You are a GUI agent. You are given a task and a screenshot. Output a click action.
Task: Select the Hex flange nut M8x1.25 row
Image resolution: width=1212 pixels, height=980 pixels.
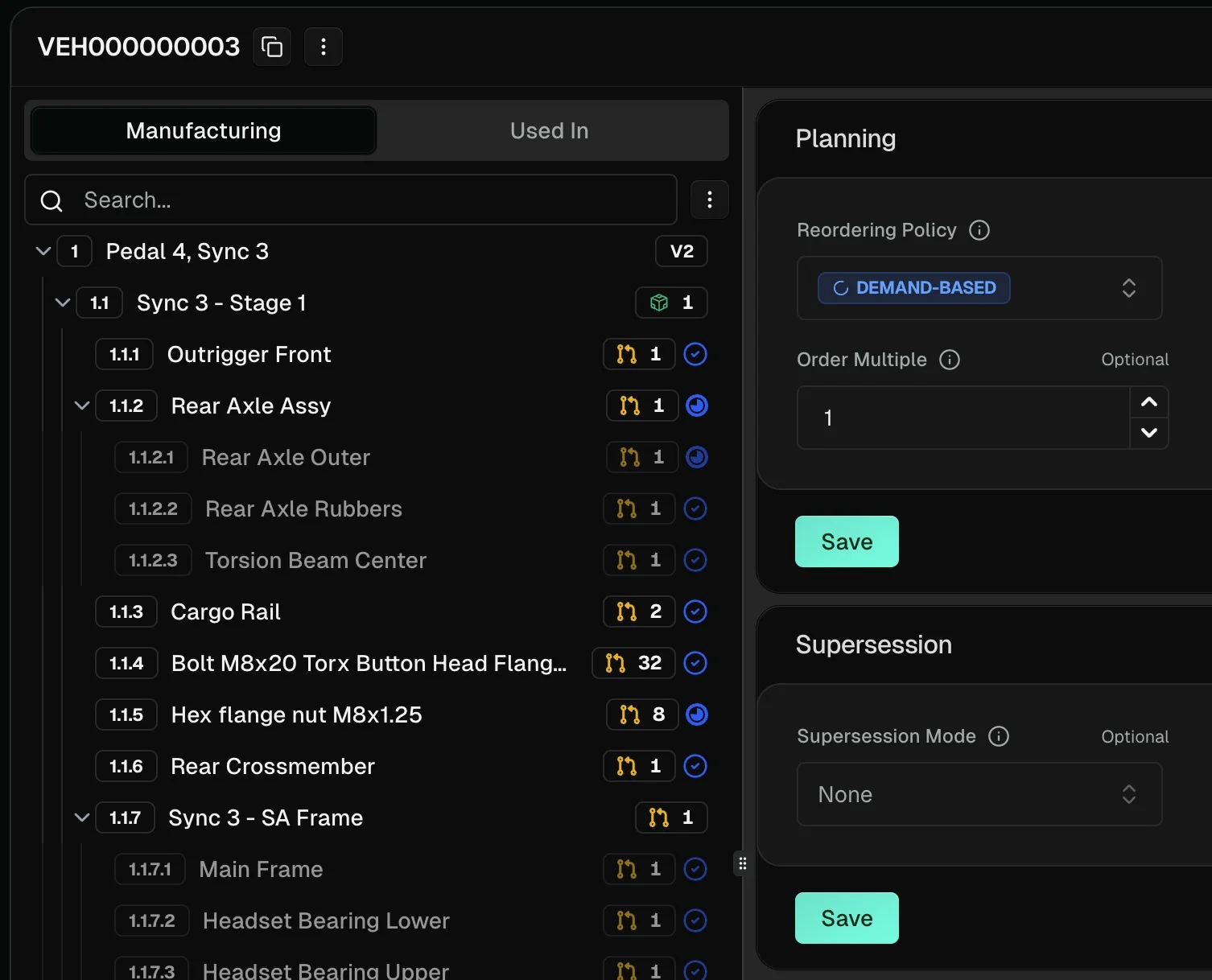pos(401,714)
